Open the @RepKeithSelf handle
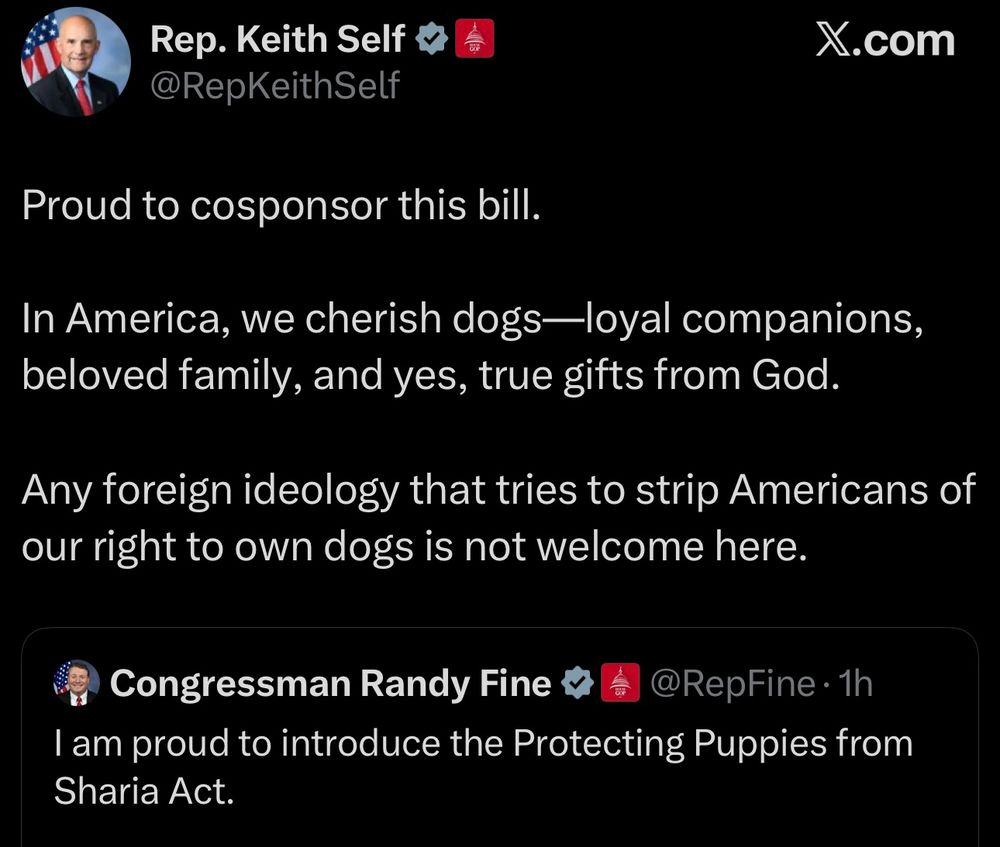This screenshot has width=1000, height=847. (x=274, y=87)
